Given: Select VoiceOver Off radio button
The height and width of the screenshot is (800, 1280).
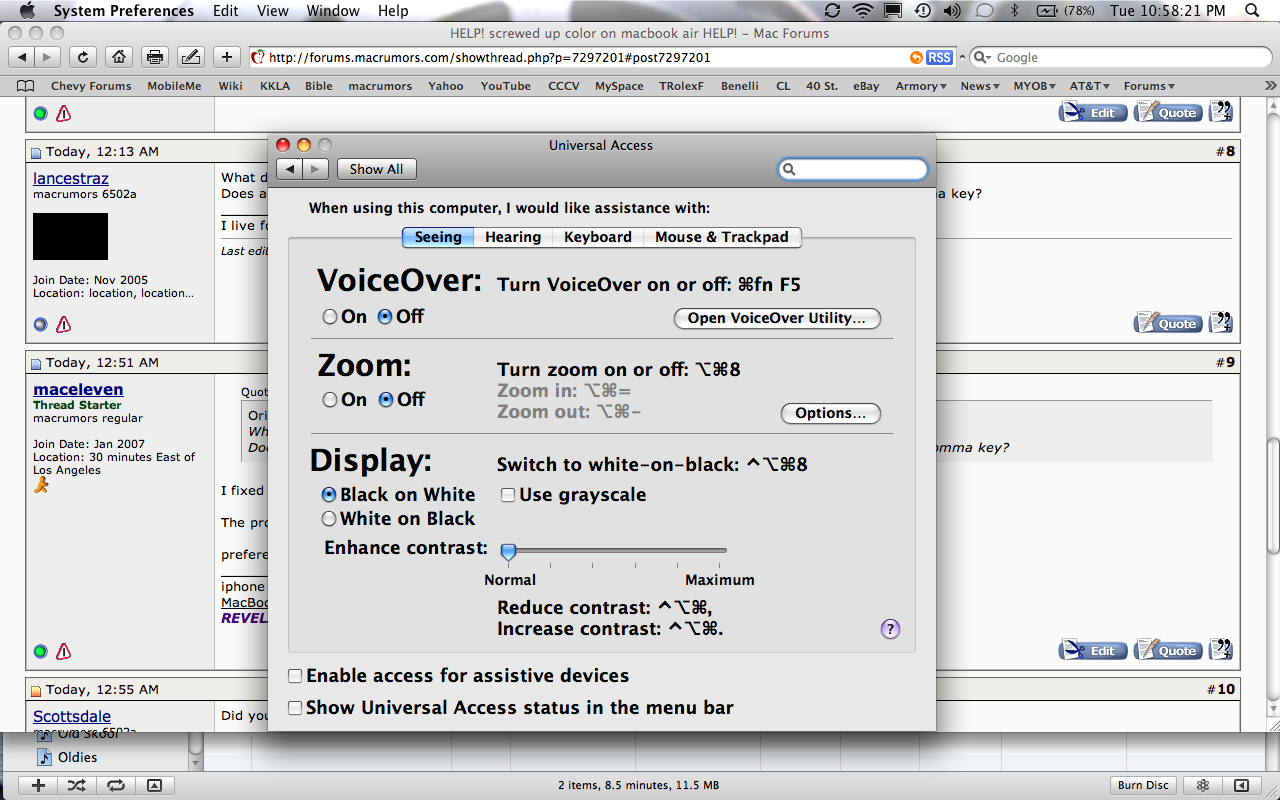Looking at the screenshot, I should pos(385,317).
